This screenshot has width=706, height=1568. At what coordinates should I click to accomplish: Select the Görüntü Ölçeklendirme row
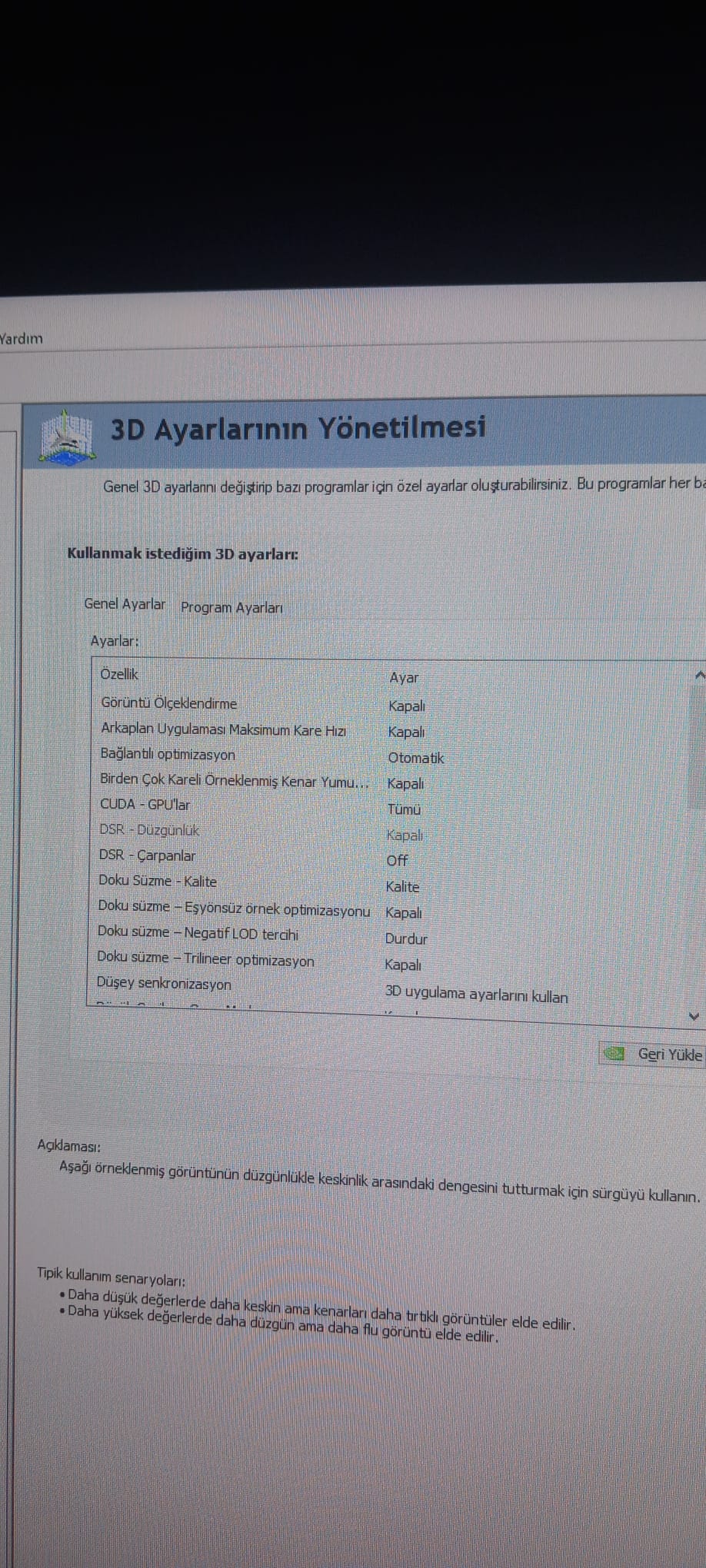point(169,703)
